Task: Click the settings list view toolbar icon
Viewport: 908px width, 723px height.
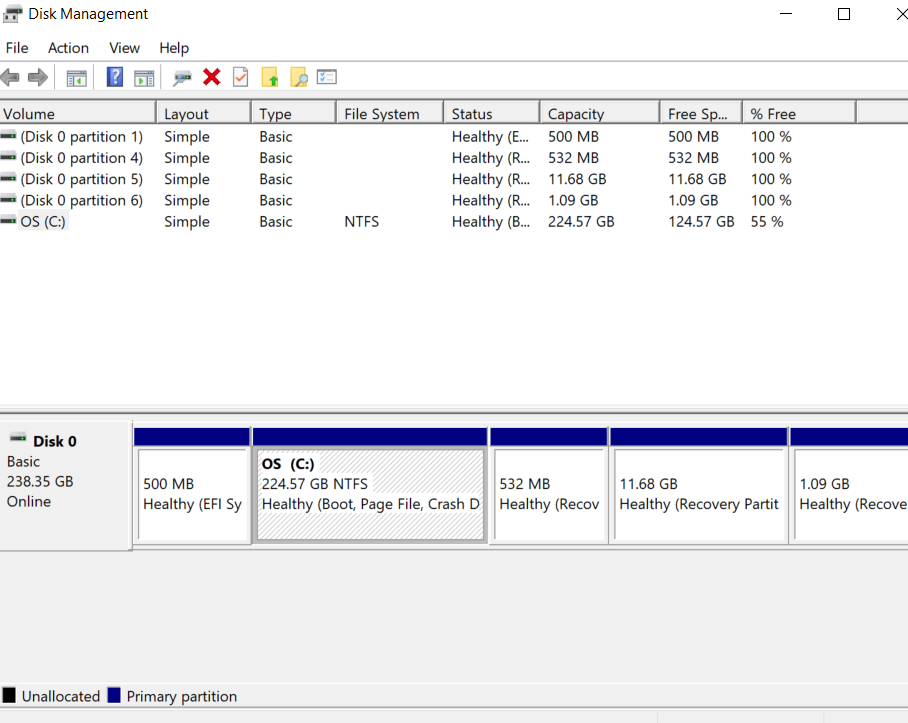Action: pyautogui.click(x=327, y=76)
